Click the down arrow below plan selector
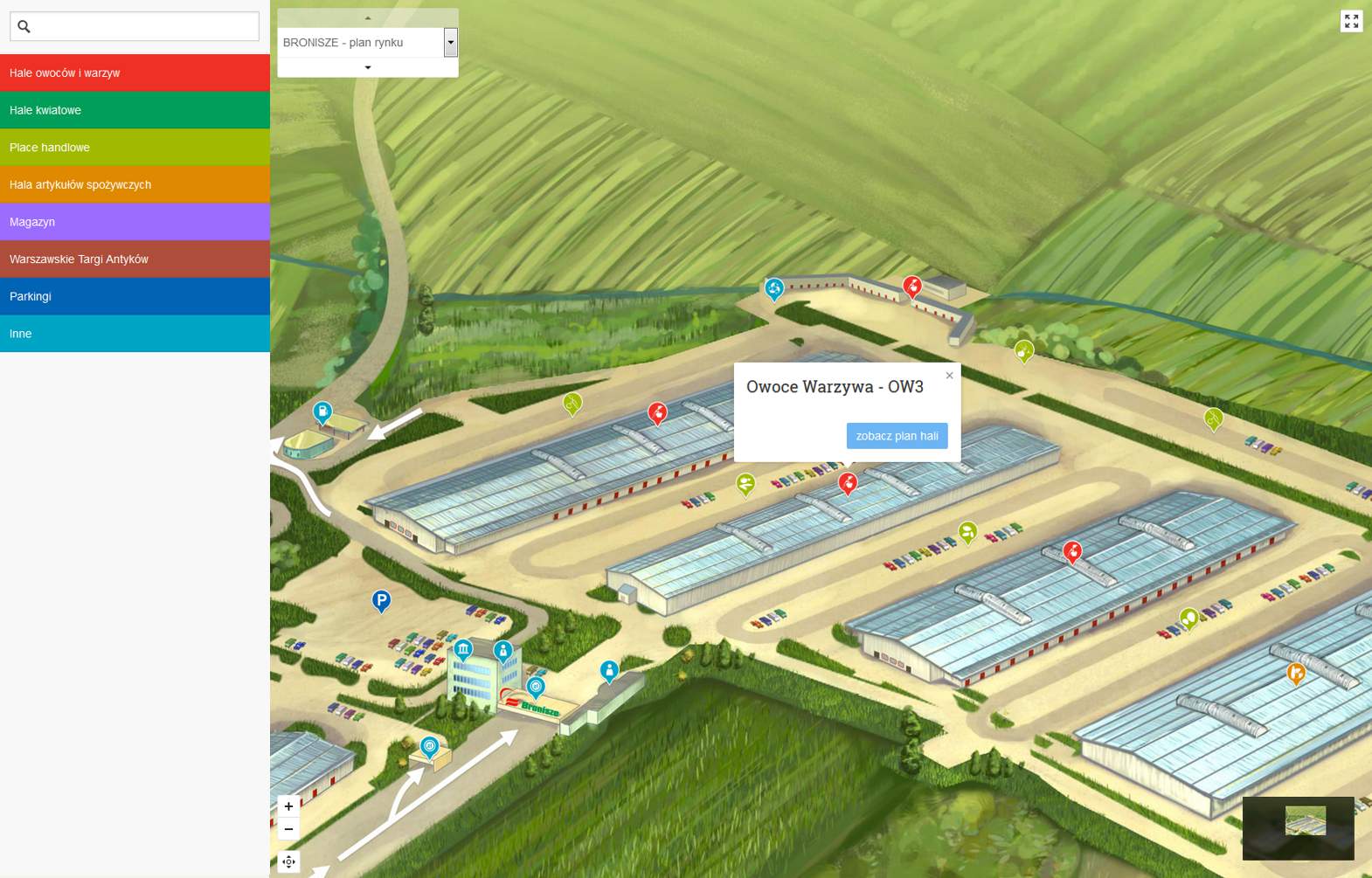 [x=368, y=67]
